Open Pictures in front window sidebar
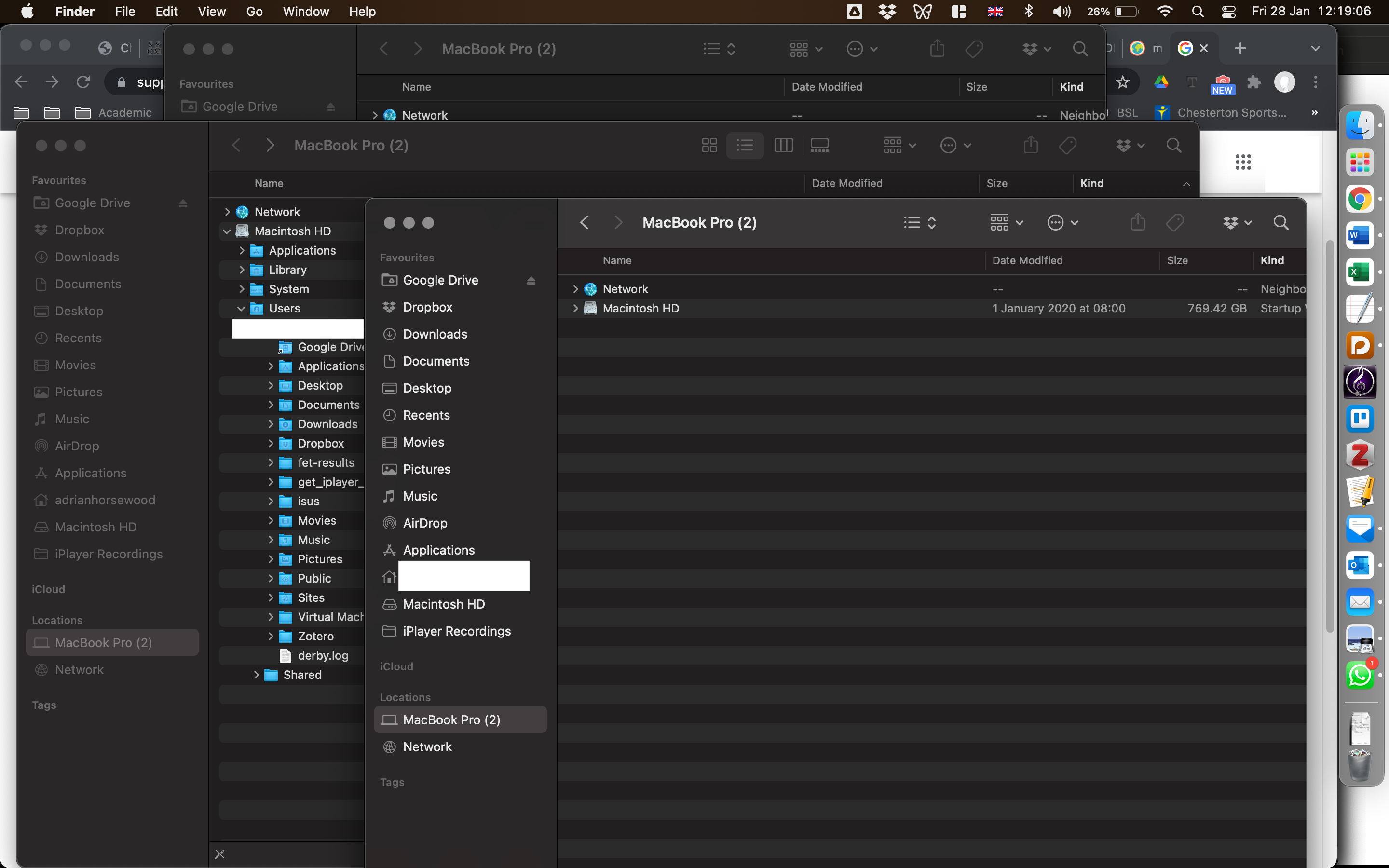Screen dimensions: 1389x868 [x=426, y=469]
